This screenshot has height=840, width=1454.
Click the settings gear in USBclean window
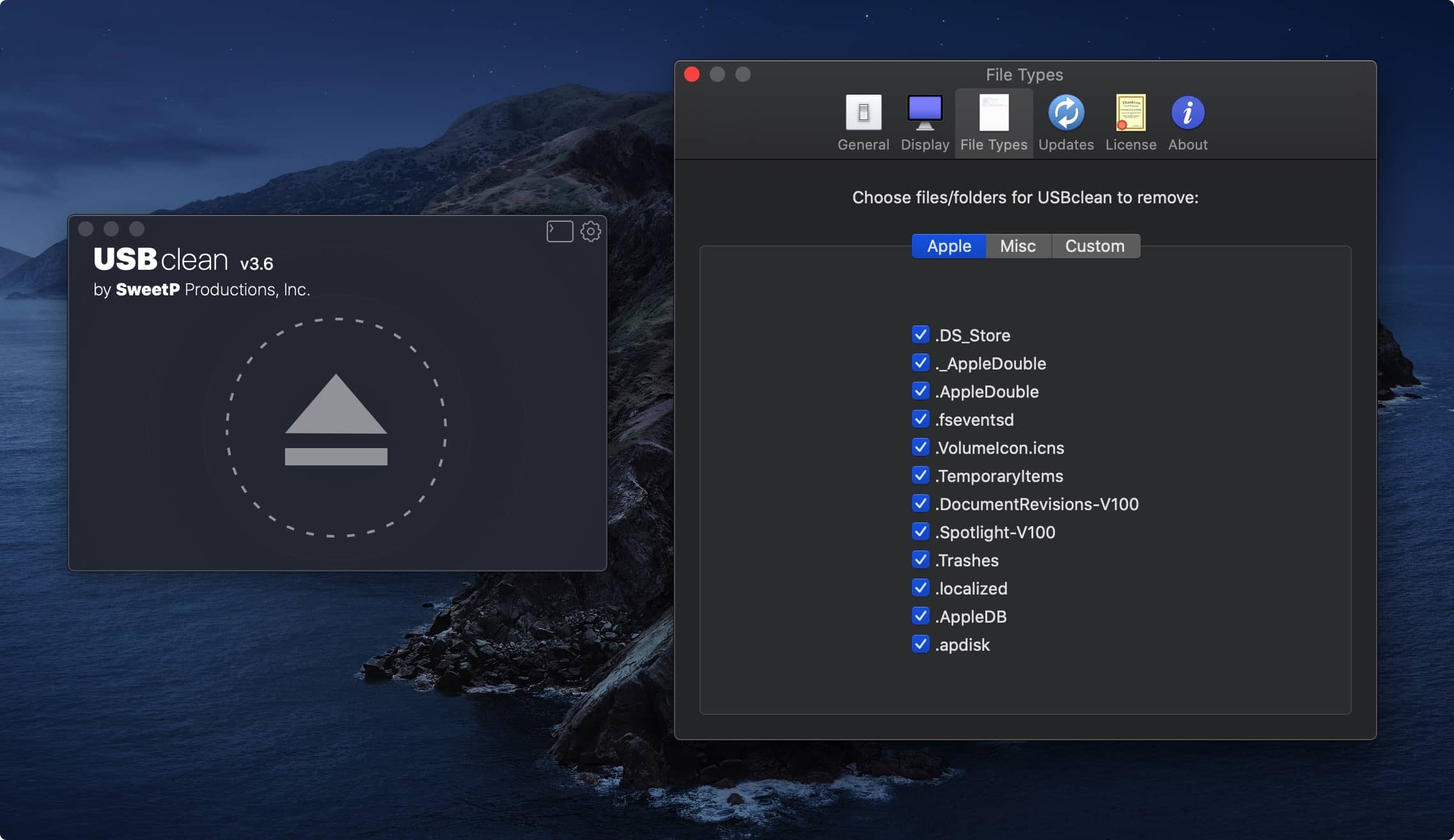591,231
